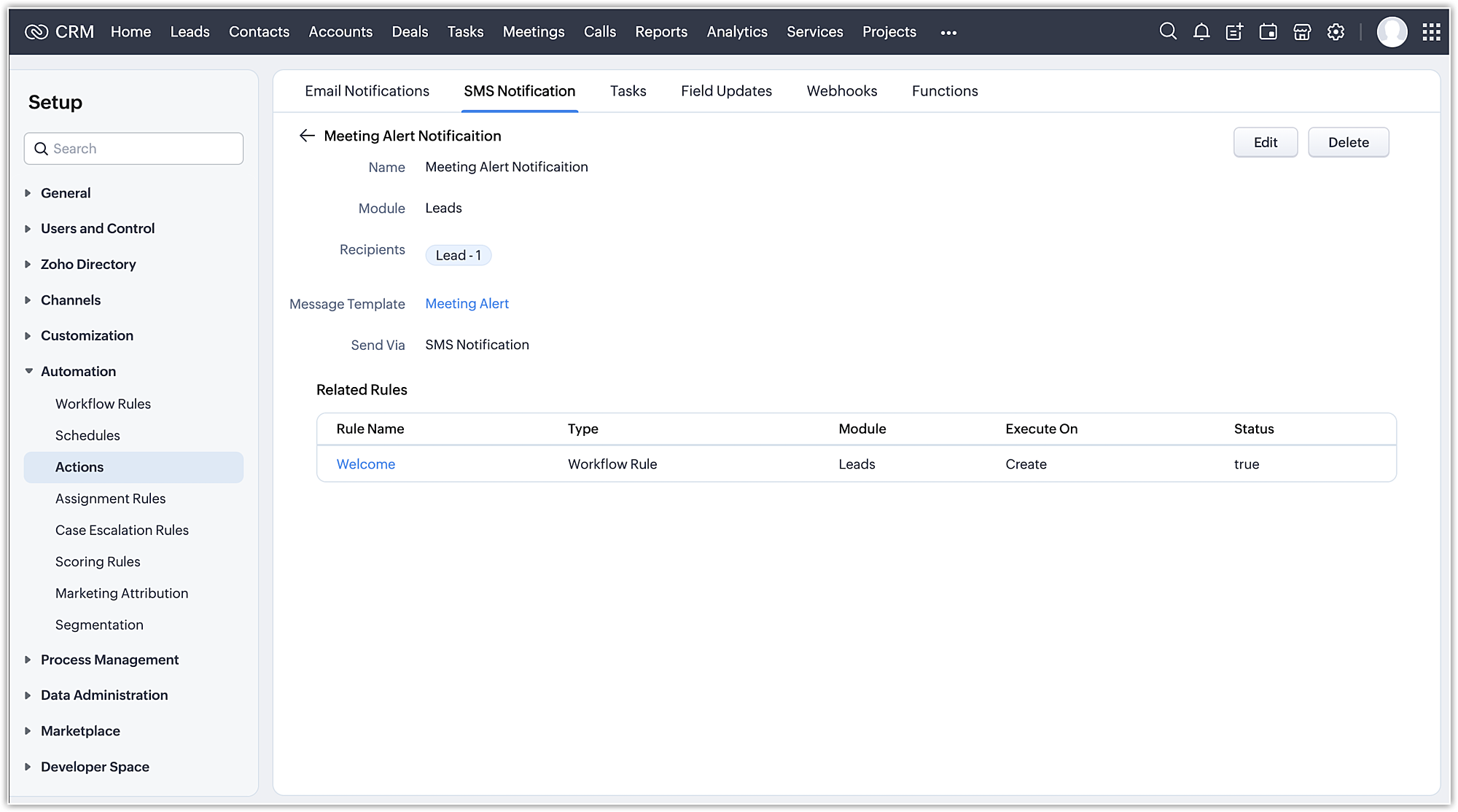Screen dimensions: 1458x812
Task: Open the marketplace store icon
Action: (1302, 31)
